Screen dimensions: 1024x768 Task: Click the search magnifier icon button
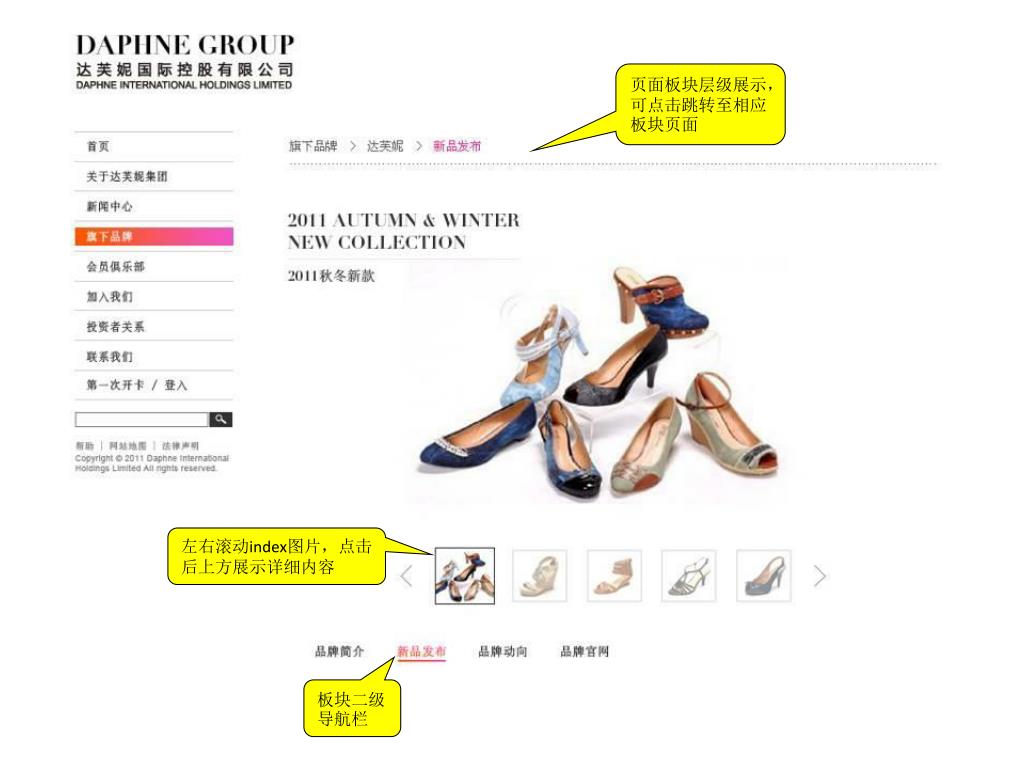[221, 419]
